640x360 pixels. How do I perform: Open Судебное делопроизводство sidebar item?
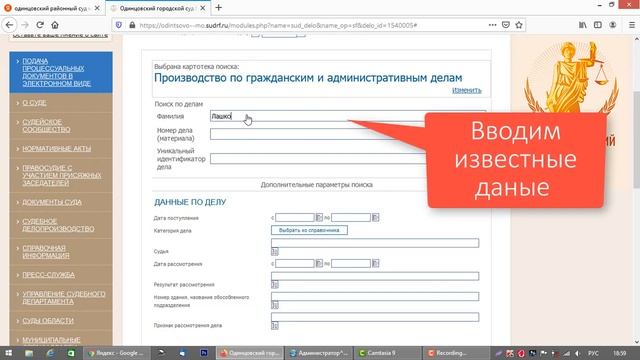pyautogui.click(x=61, y=225)
